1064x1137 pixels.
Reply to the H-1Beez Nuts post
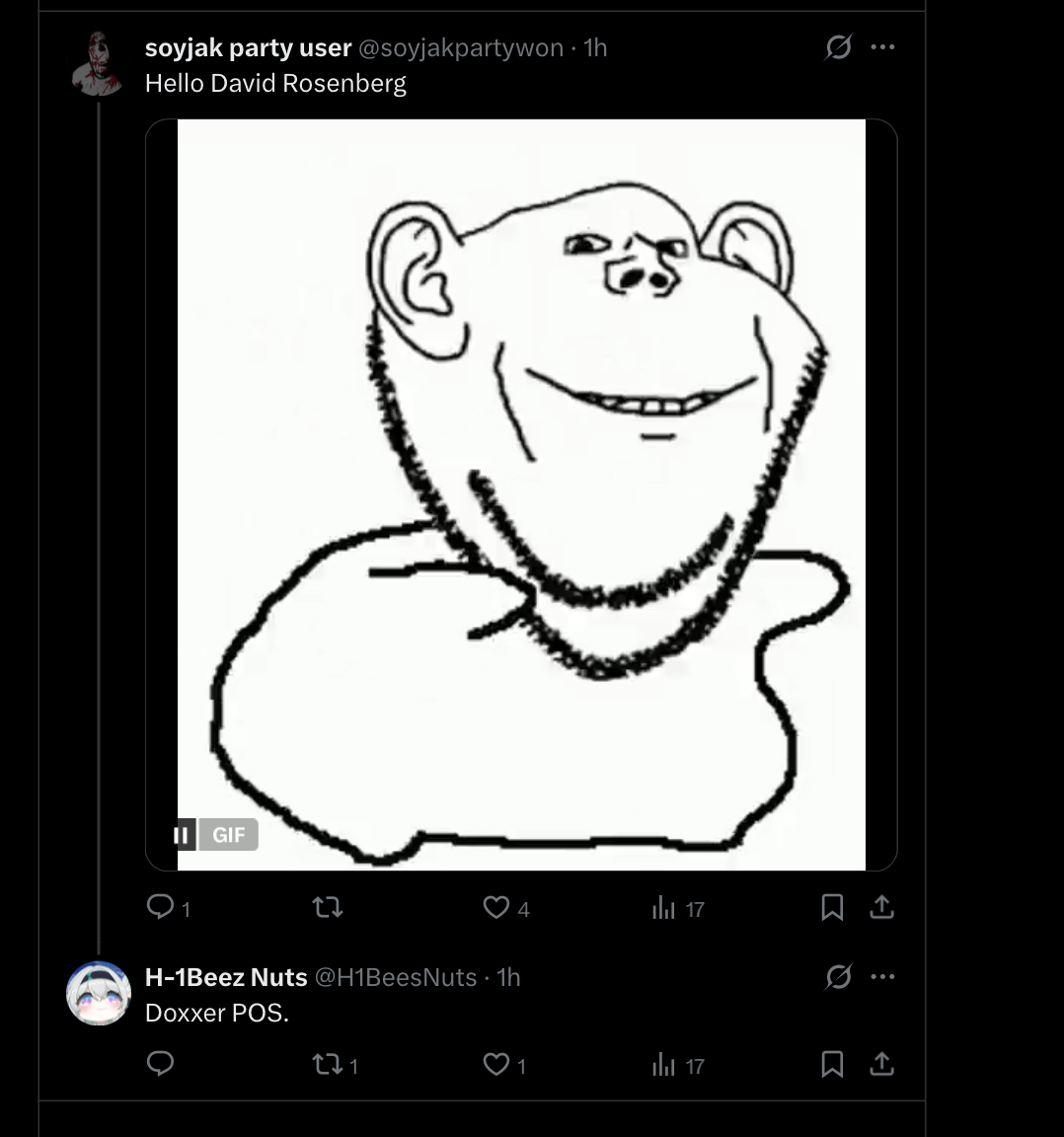160,1064
